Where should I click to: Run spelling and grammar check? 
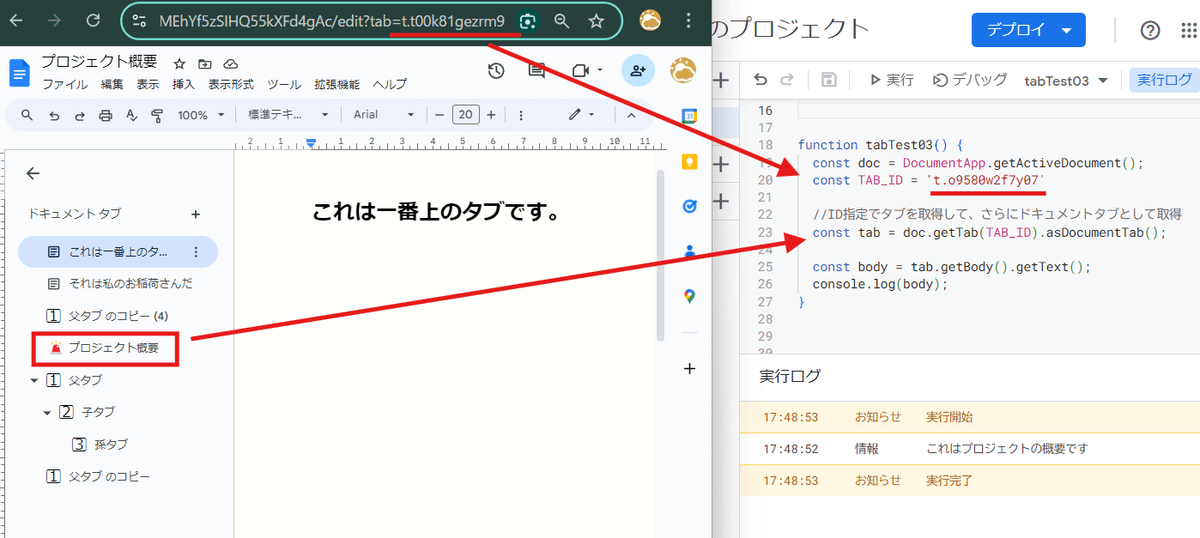pyautogui.click(x=131, y=115)
